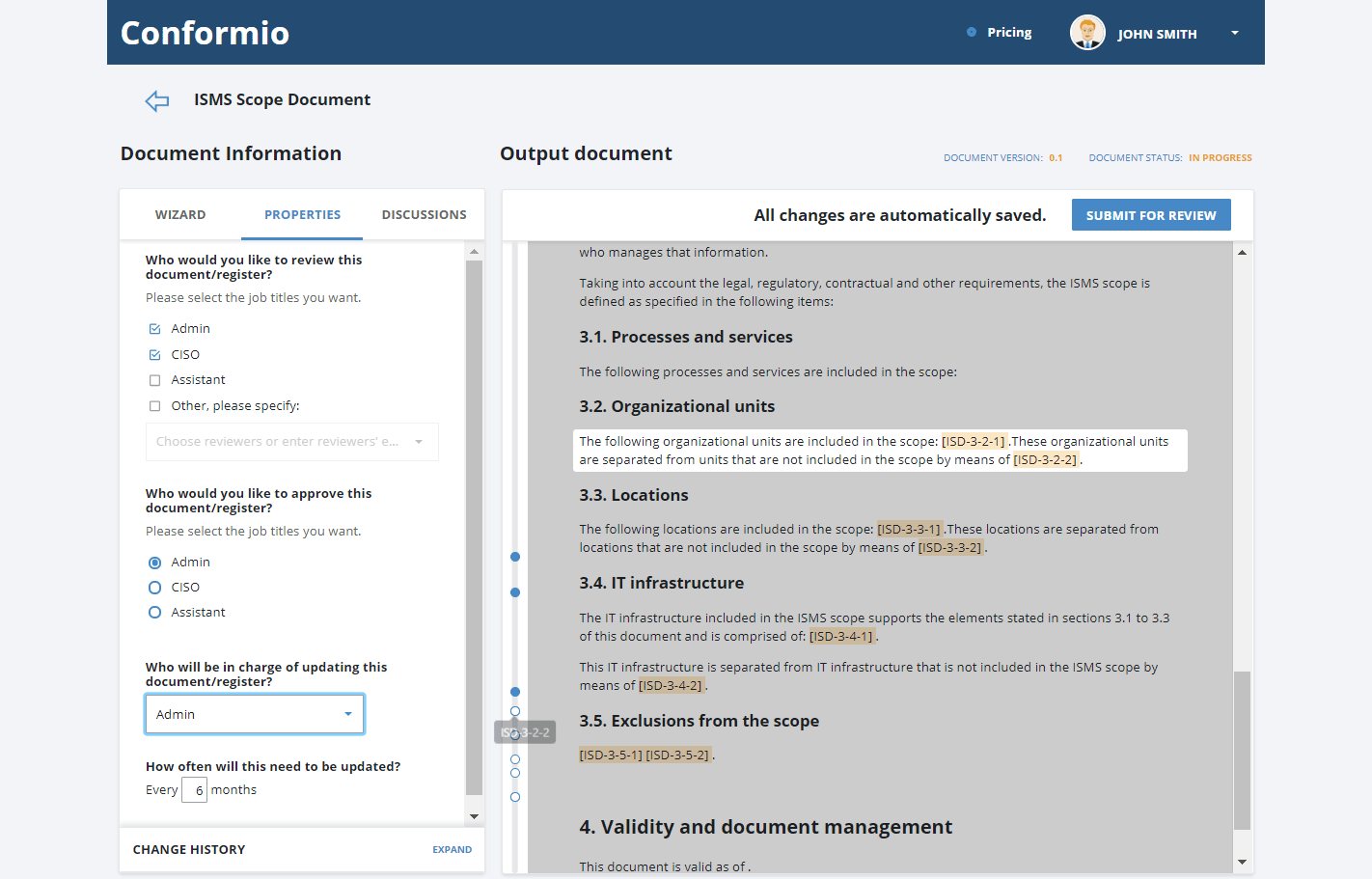Click the lowest hollow marker in the progress rail
Viewport: 1372px width, 879px height.
click(x=515, y=797)
